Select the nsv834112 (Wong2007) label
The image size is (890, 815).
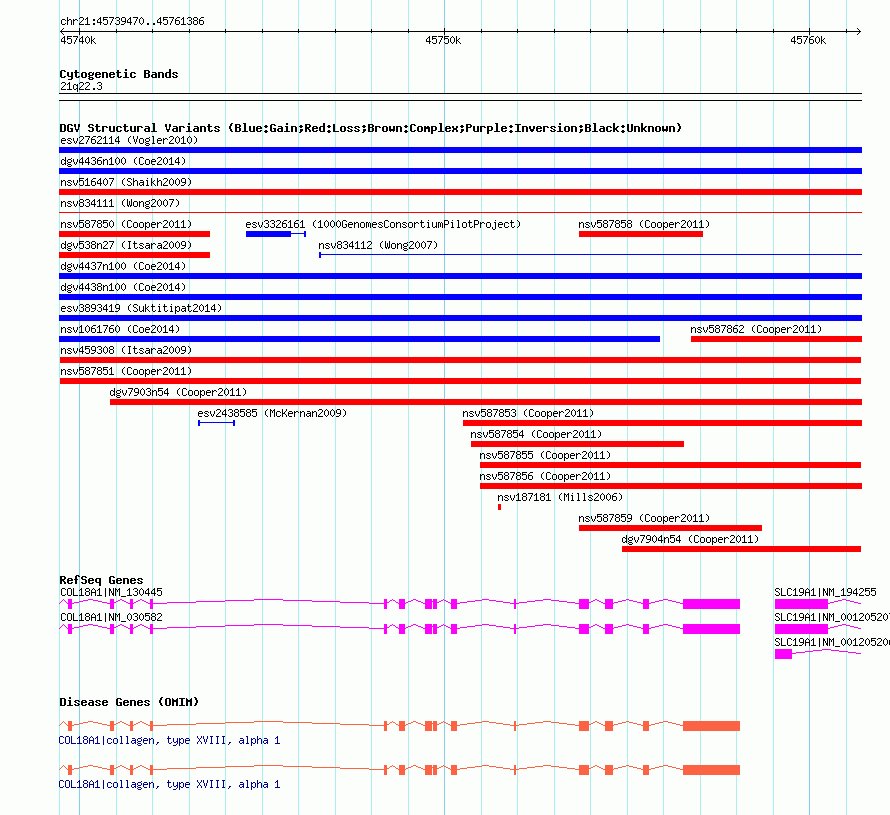(378, 245)
